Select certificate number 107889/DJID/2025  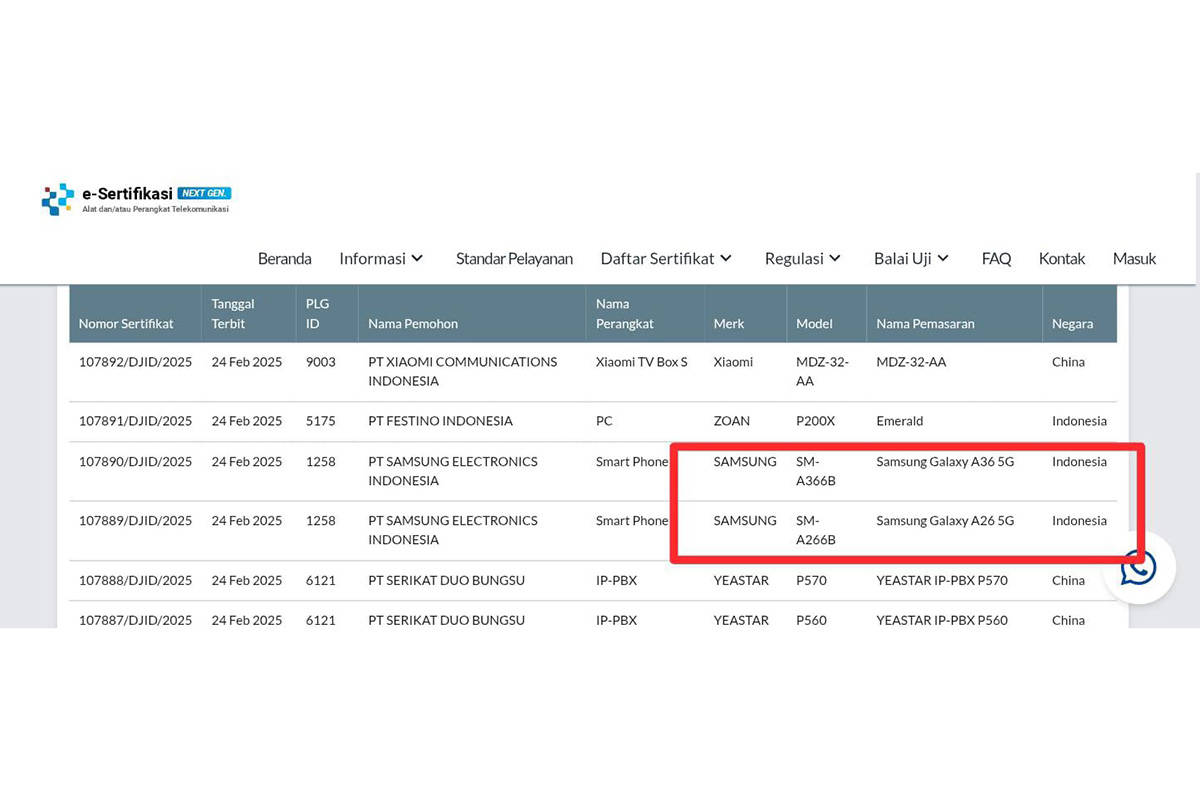[x=135, y=521]
